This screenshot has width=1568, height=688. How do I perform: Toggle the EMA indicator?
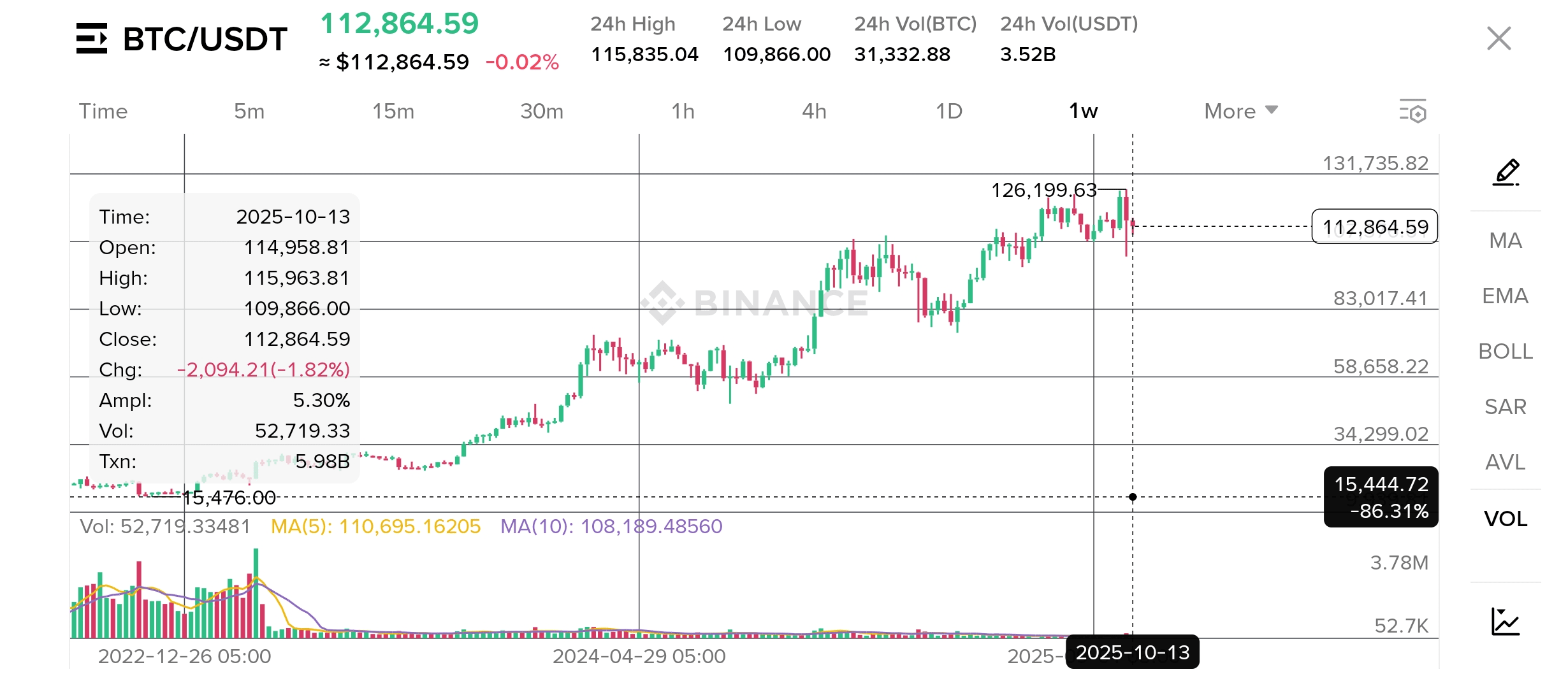click(x=1506, y=296)
